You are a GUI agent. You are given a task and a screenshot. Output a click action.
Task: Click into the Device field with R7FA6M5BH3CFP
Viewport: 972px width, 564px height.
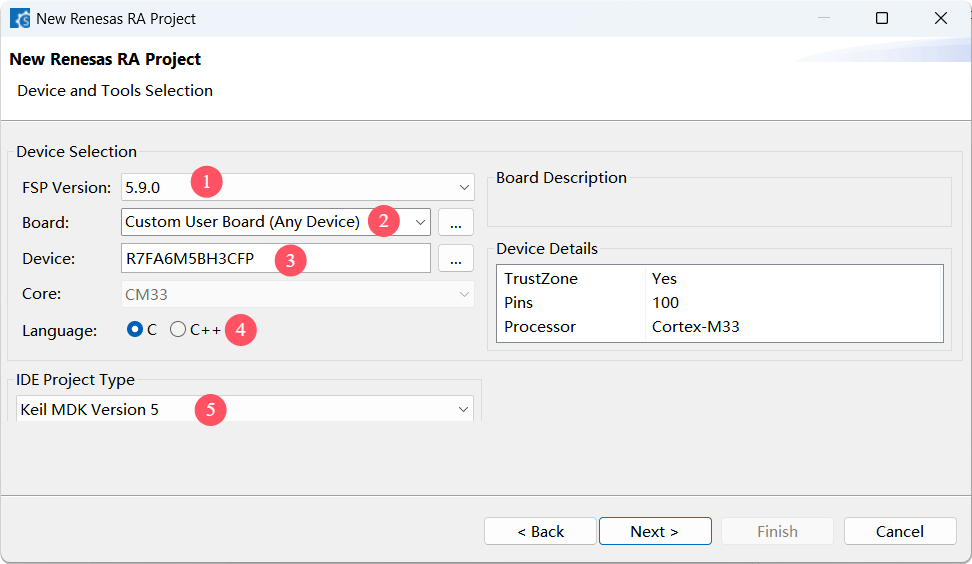click(276, 258)
